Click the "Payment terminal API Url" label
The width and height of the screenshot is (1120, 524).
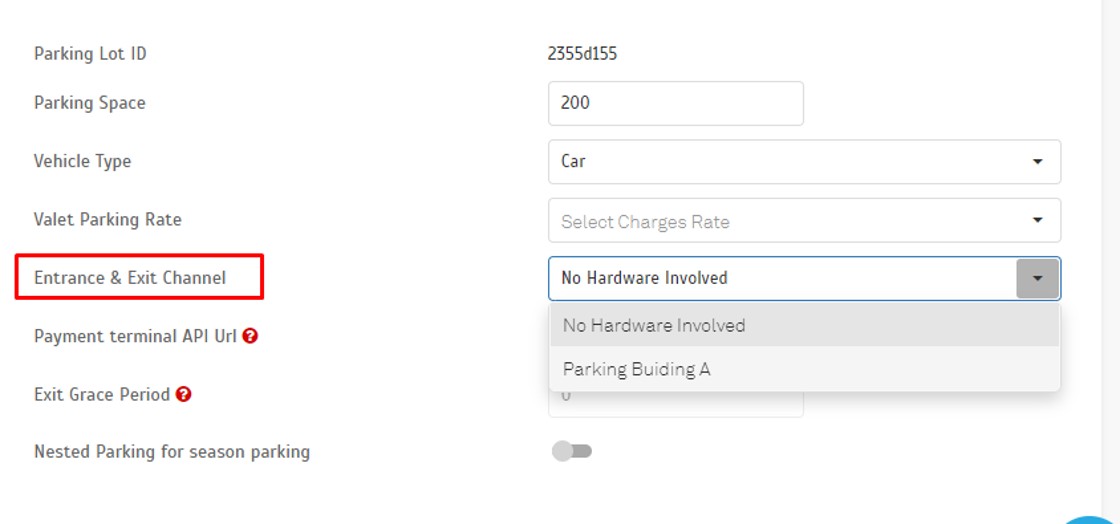coord(135,336)
